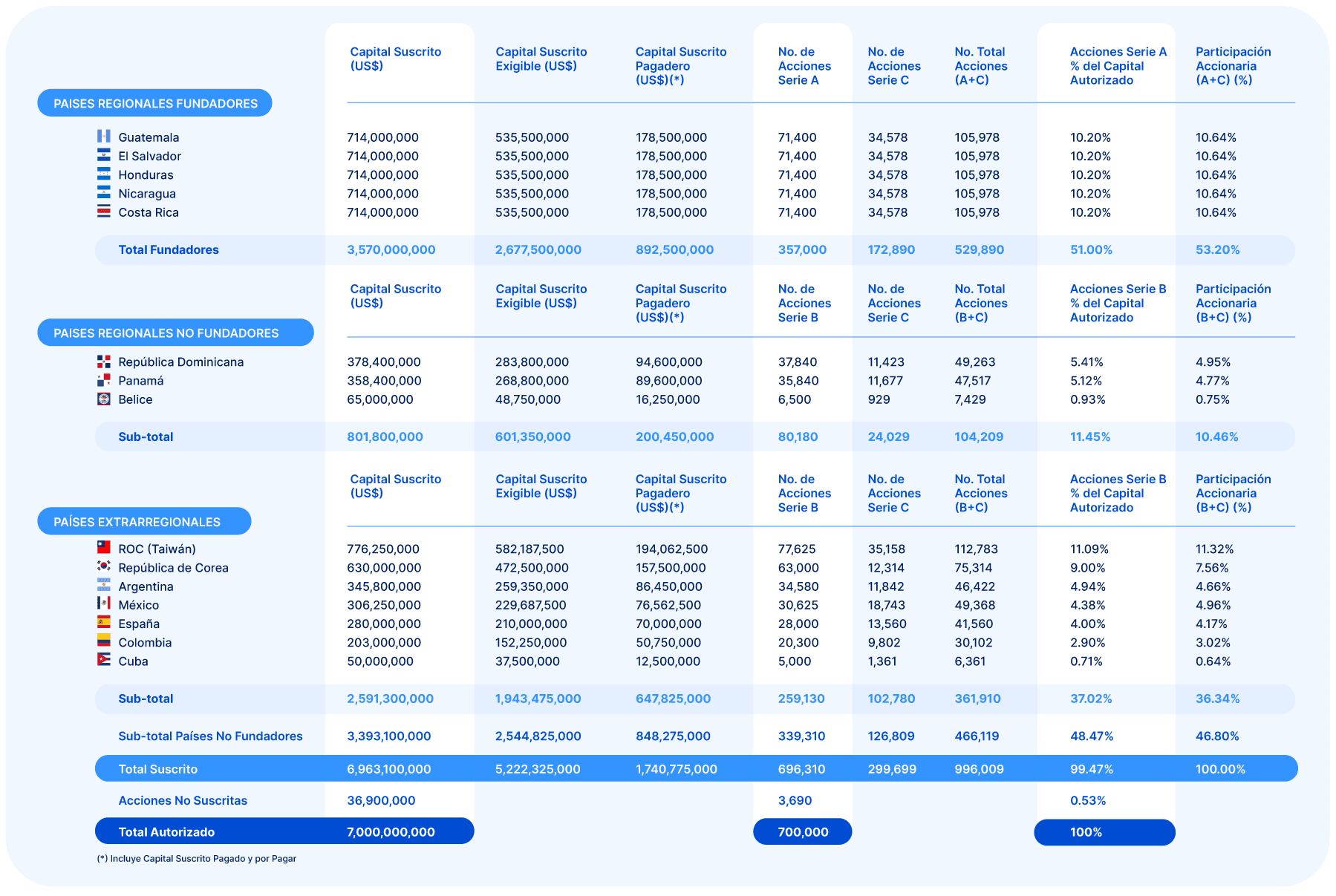Select the Total Fundadores row label

tap(169, 249)
